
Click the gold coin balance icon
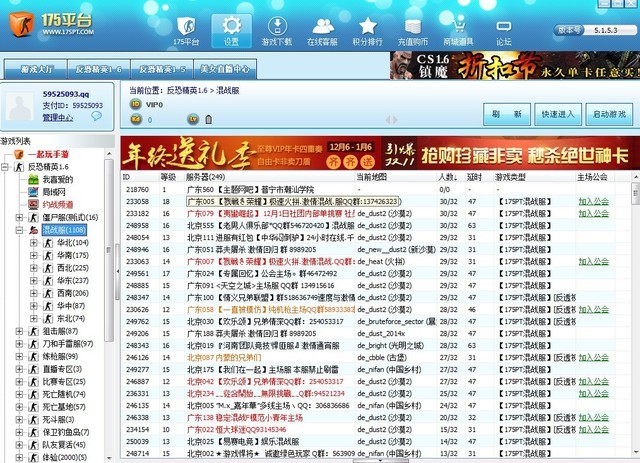click(x=136, y=119)
